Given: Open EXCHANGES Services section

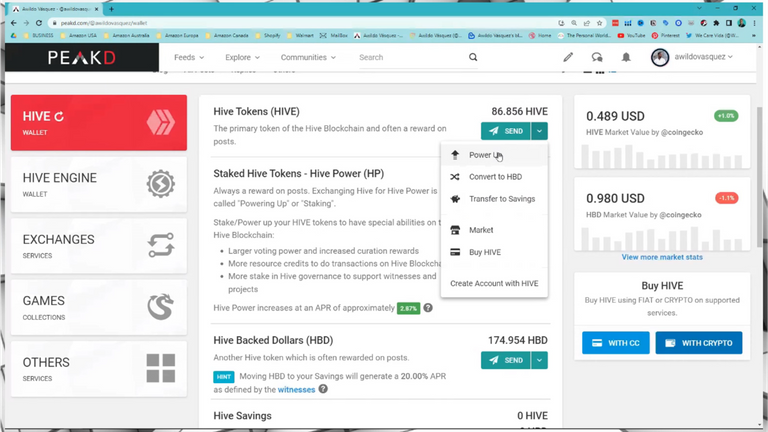Looking at the screenshot, I should (99, 246).
